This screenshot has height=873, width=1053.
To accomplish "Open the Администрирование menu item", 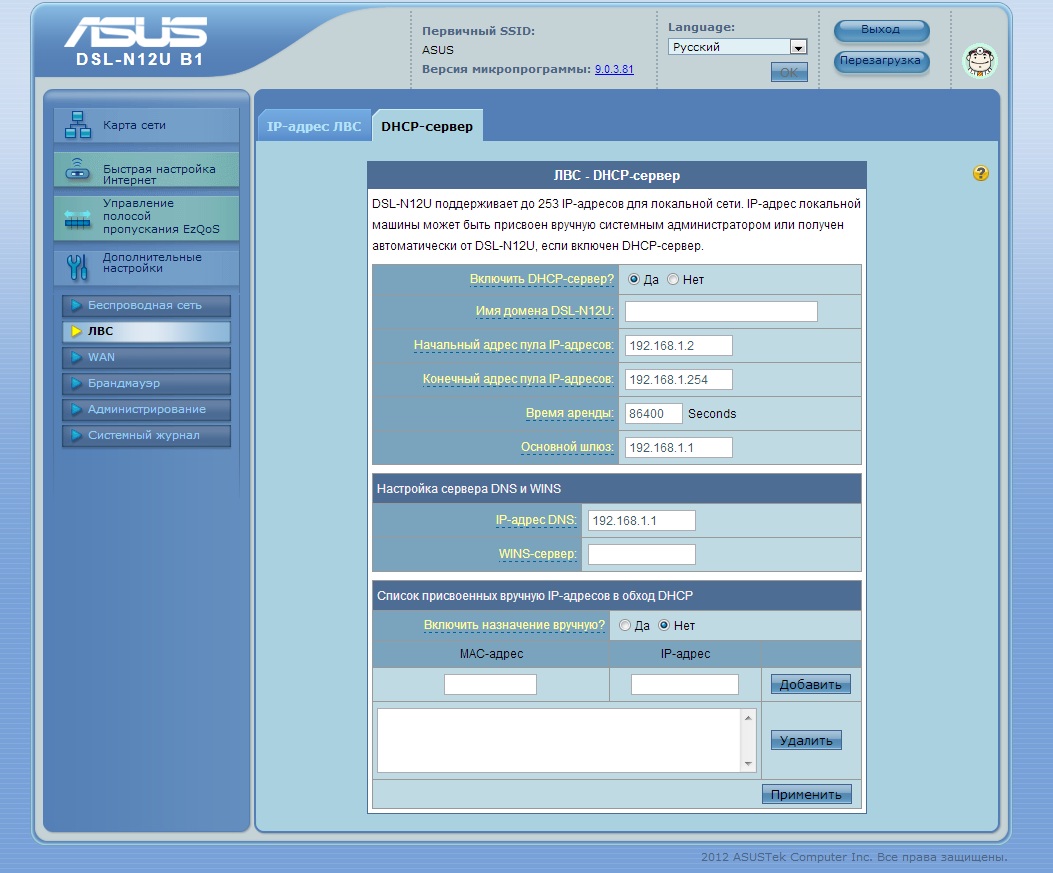I will pos(146,410).
